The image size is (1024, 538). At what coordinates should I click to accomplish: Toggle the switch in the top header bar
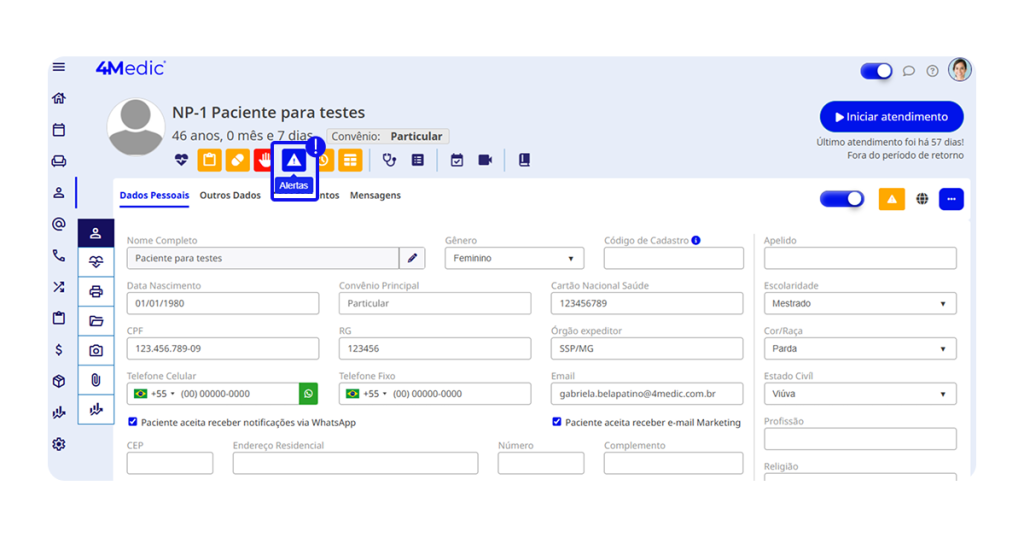coord(876,71)
